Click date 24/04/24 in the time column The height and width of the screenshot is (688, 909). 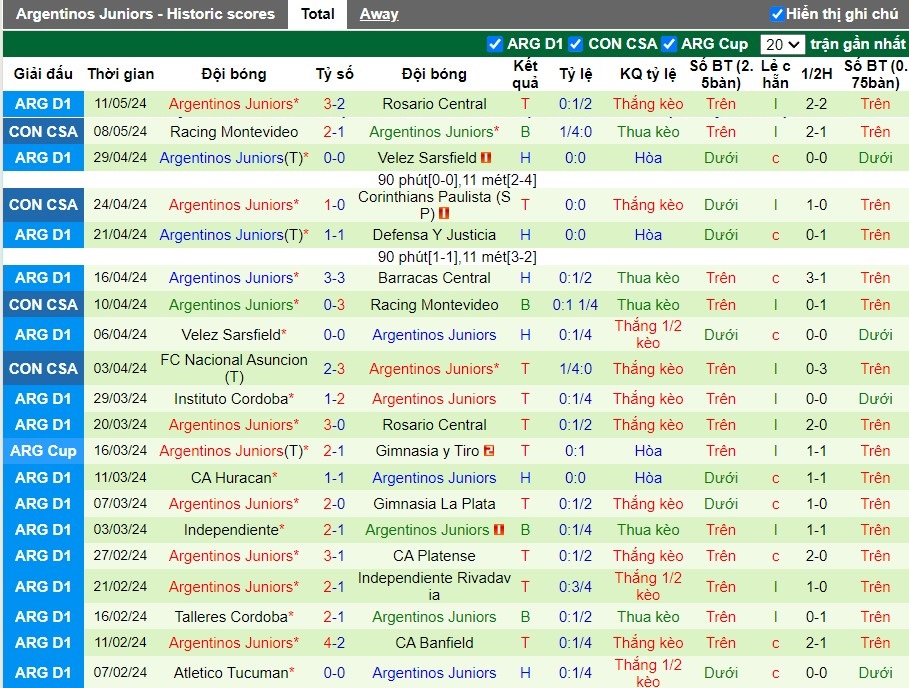pos(120,204)
